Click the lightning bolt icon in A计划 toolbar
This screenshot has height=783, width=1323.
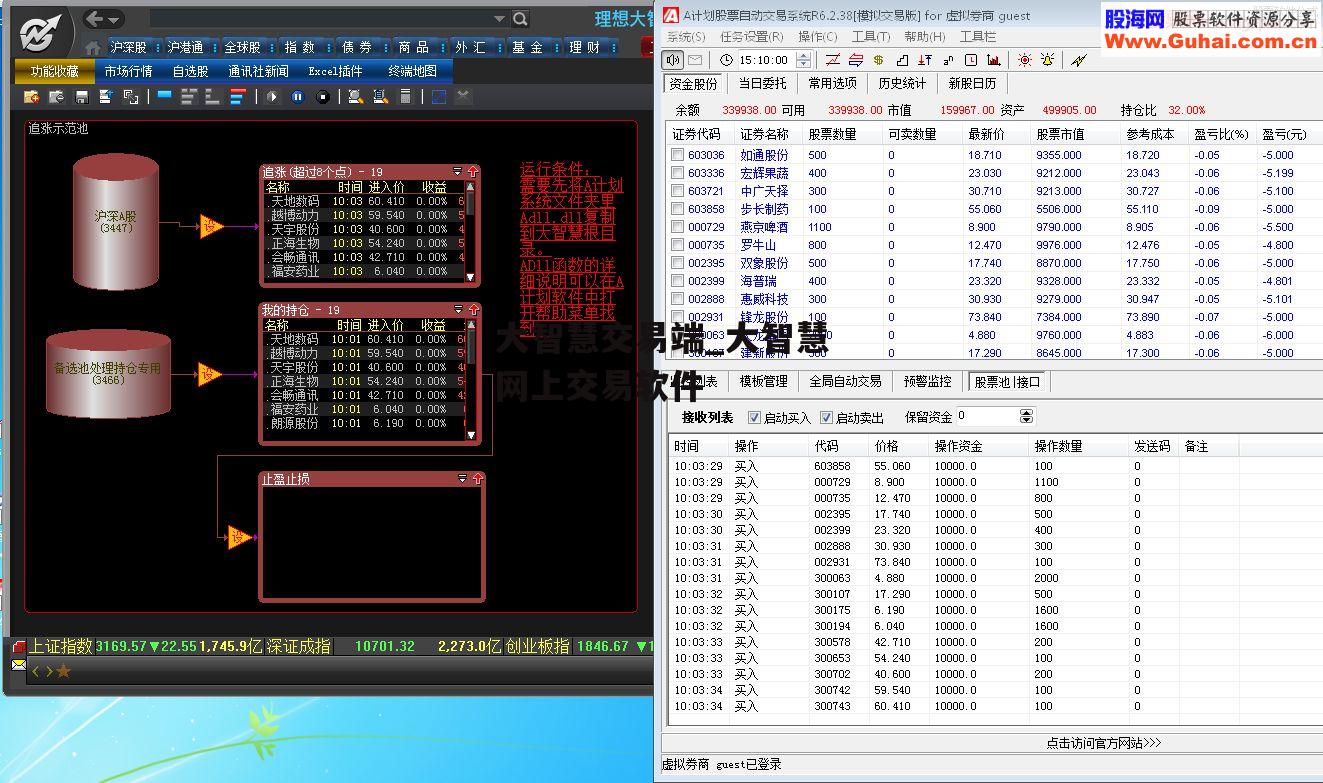click(1078, 60)
